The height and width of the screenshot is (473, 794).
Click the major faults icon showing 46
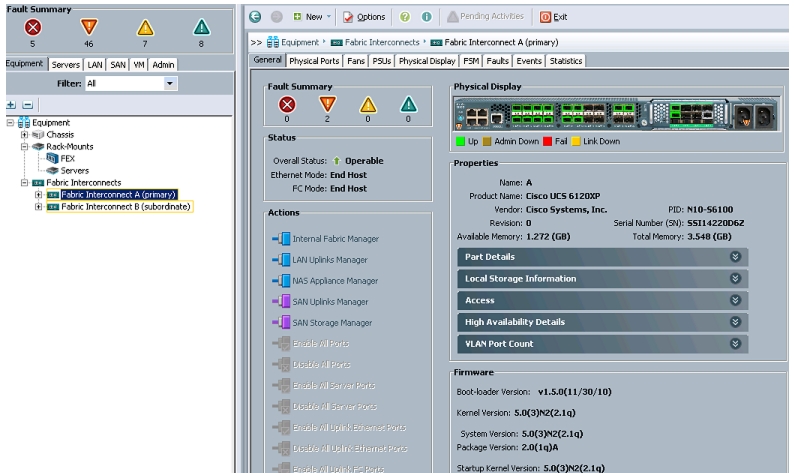point(89,27)
